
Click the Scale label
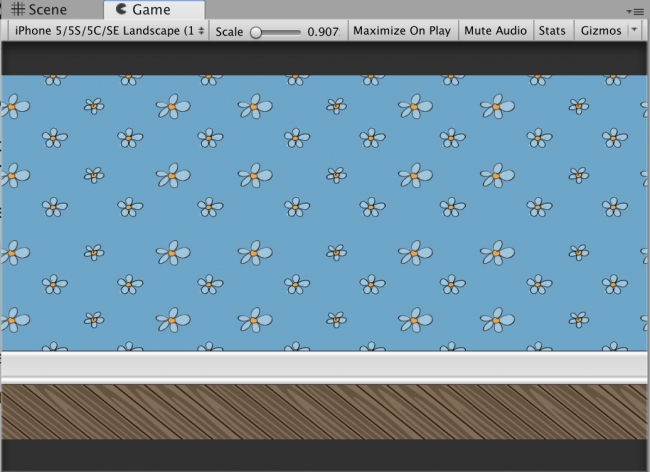point(229,31)
